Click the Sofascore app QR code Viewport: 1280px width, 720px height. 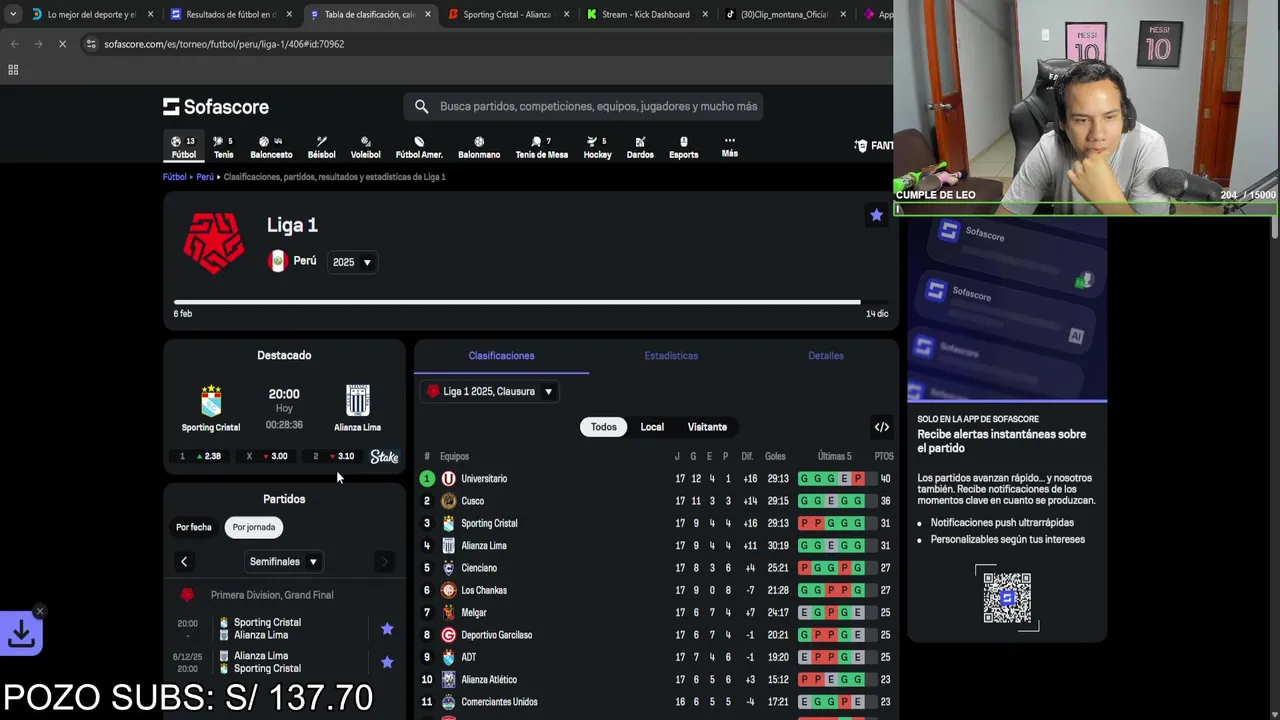tap(1007, 598)
